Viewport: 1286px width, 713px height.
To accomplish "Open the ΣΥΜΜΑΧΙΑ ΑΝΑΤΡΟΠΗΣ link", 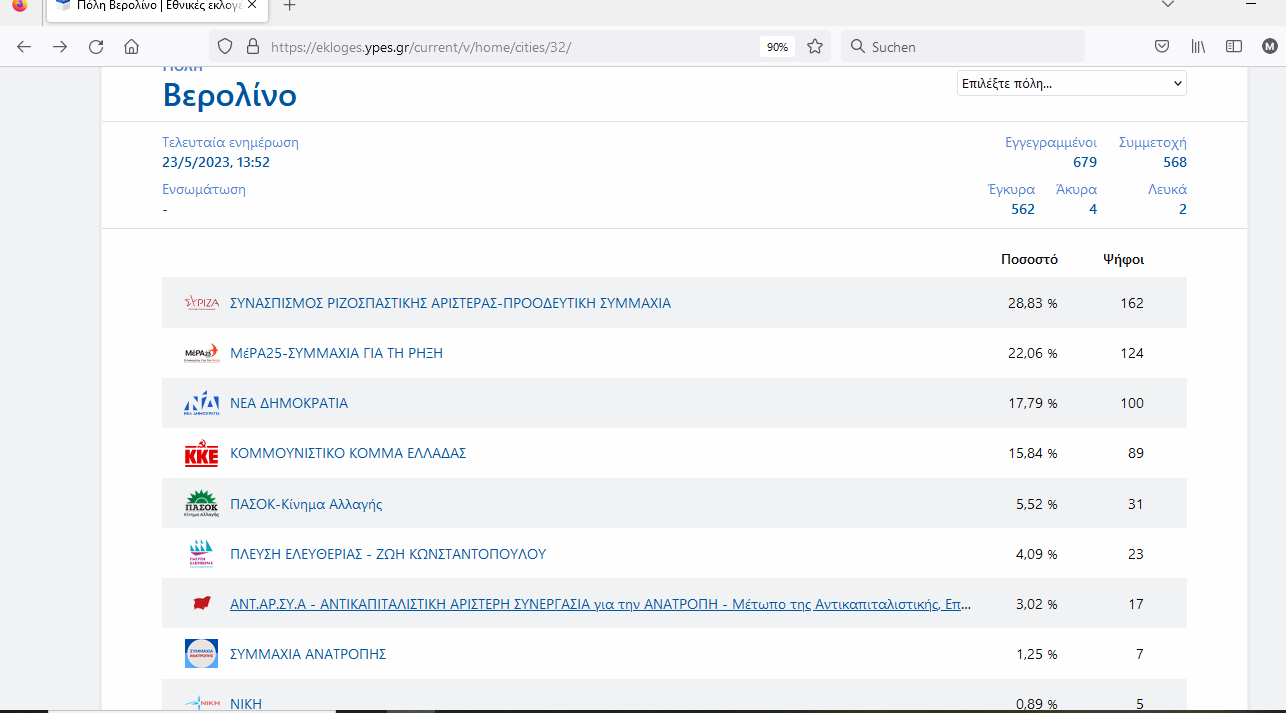I will pos(308,654).
